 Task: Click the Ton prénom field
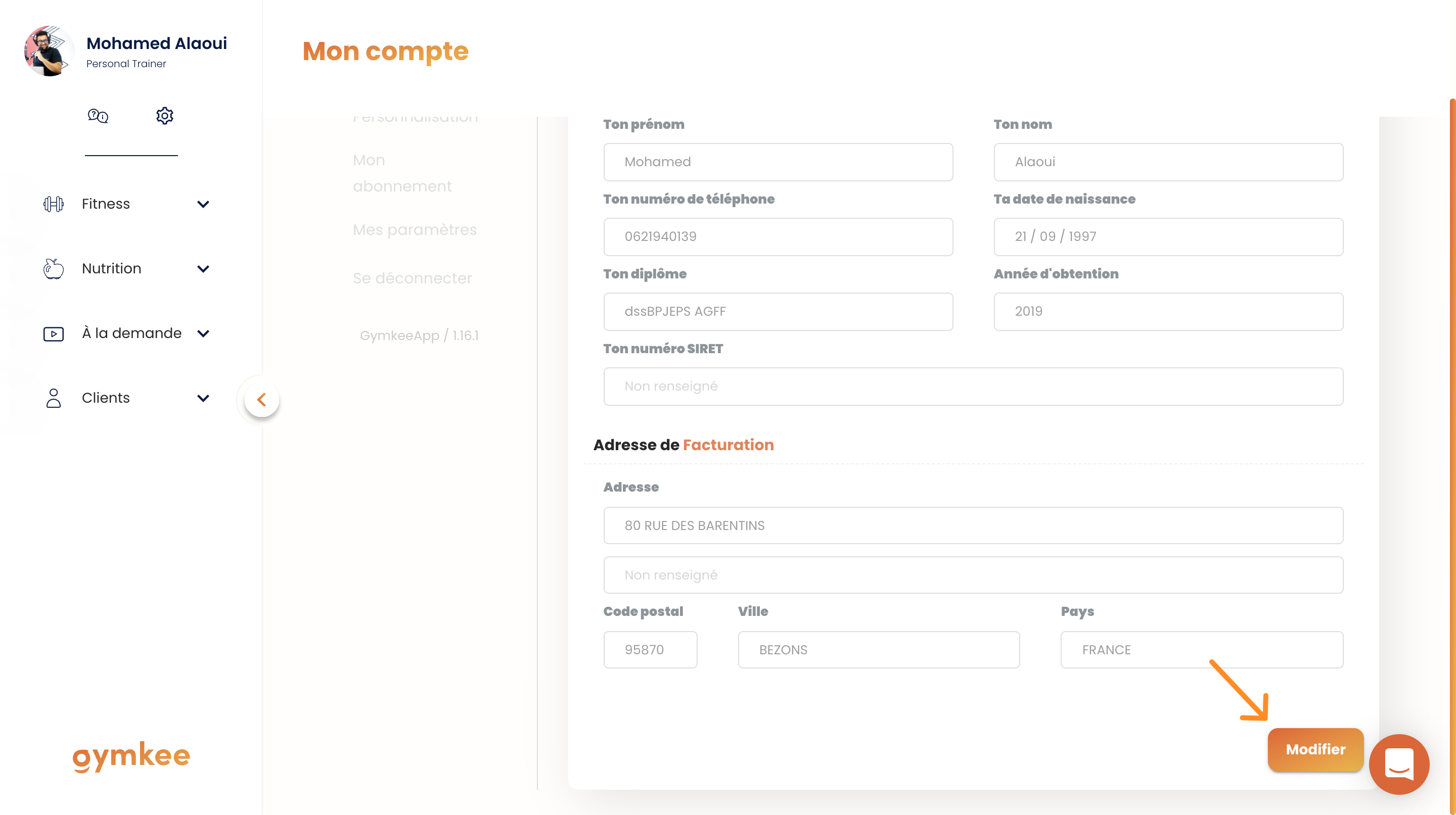click(x=778, y=162)
